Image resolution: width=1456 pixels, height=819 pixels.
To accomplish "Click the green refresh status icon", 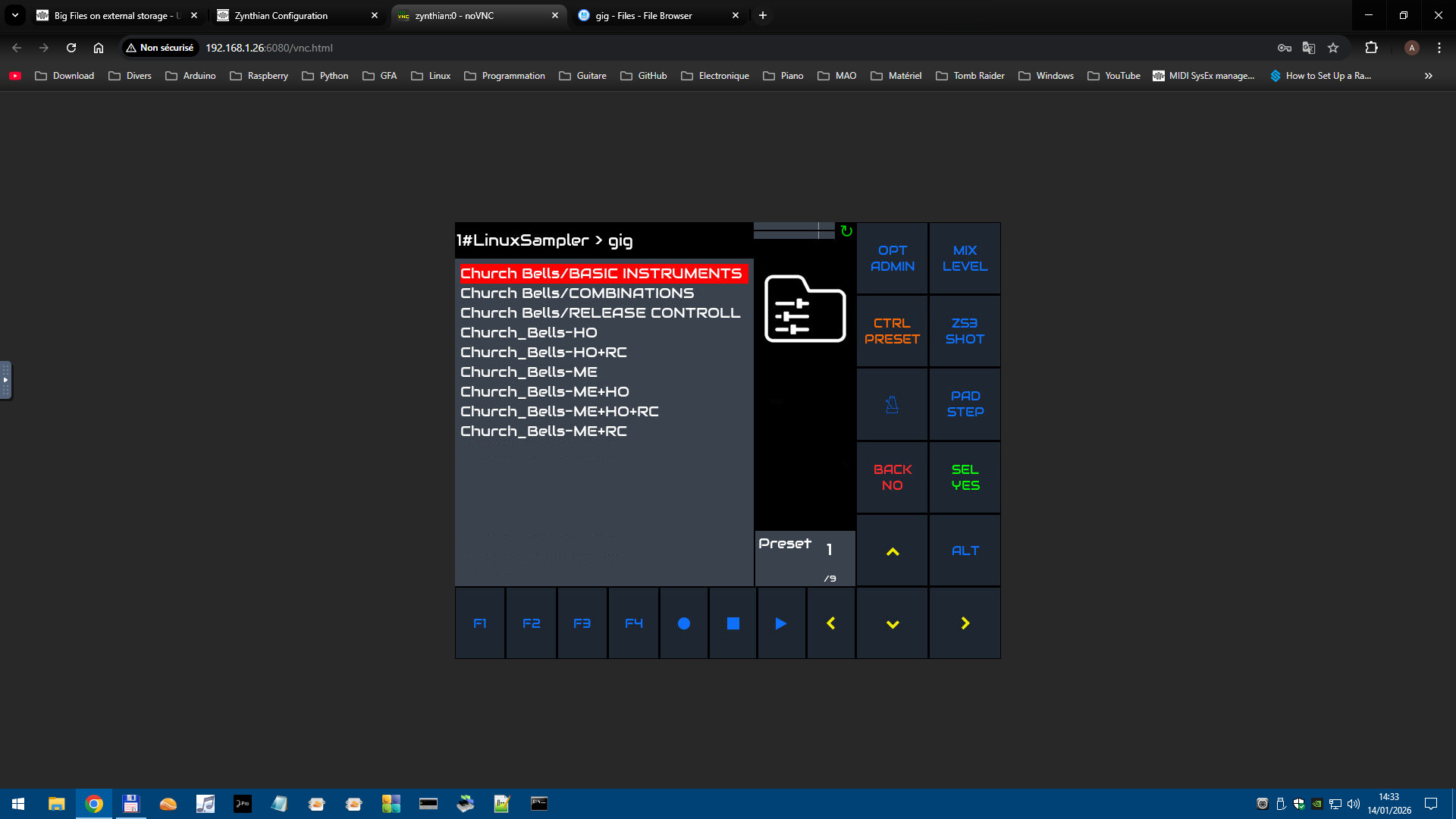I will 846,231.
